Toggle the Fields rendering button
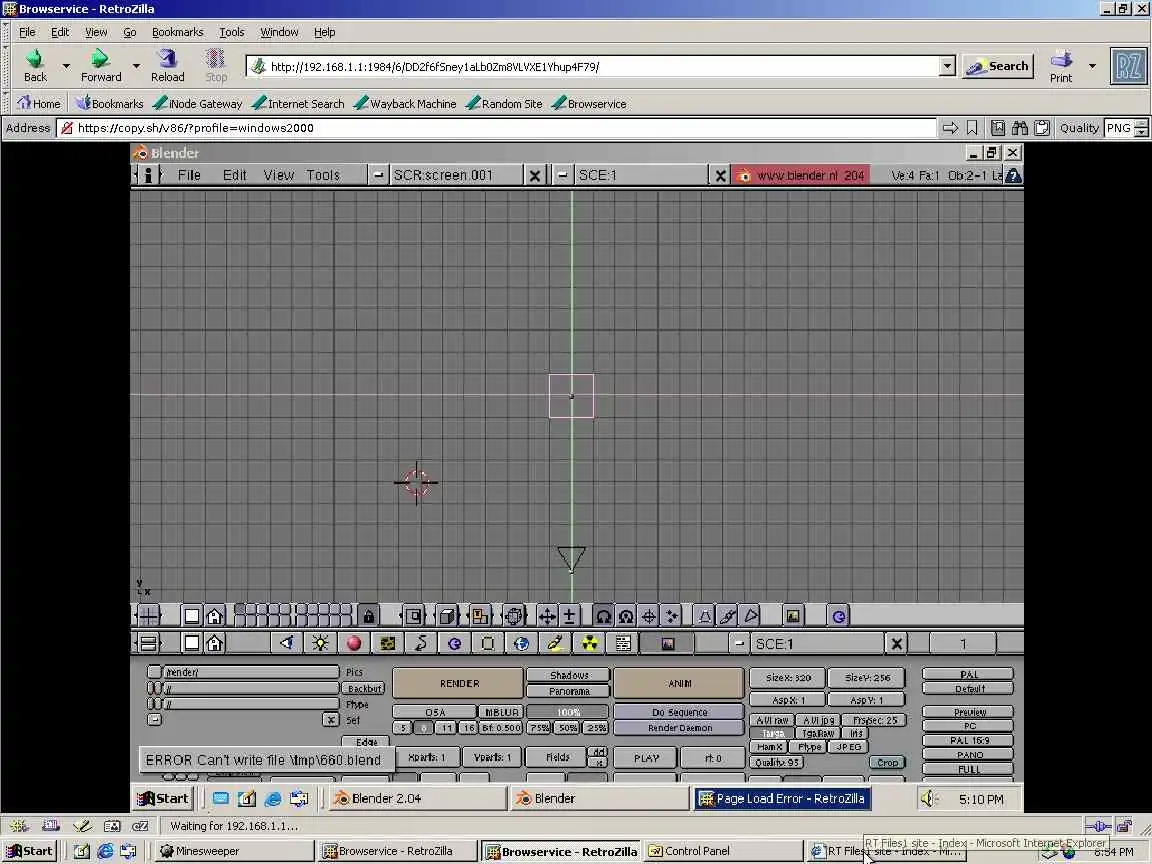The width and height of the screenshot is (1152, 864). coord(558,757)
